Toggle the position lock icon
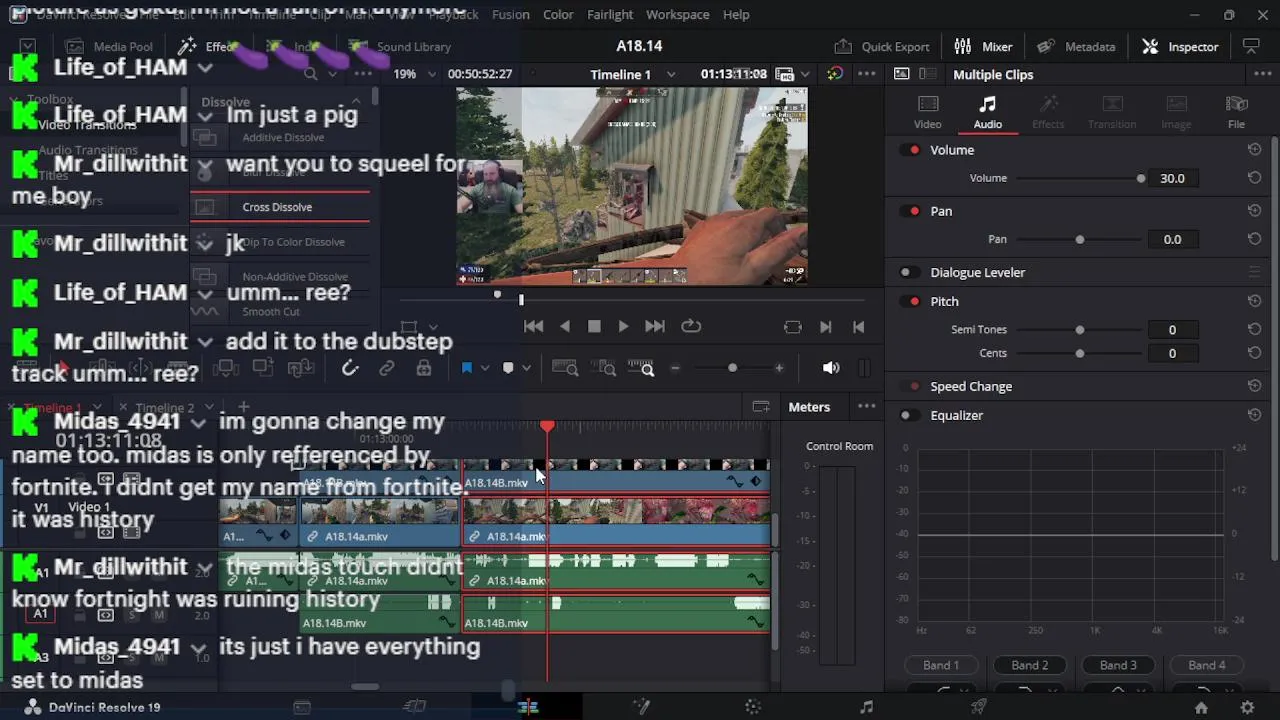The image size is (1280, 720). click(x=424, y=368)
